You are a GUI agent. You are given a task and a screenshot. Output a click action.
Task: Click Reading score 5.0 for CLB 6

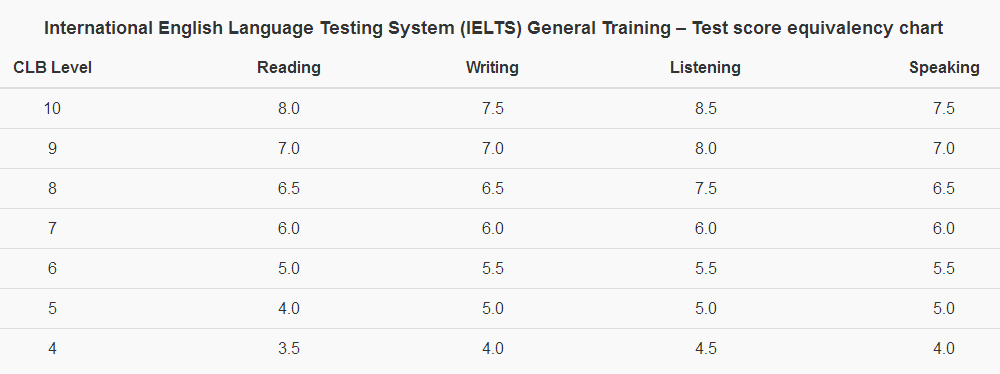pyautogui.click(x=289, y=269)
